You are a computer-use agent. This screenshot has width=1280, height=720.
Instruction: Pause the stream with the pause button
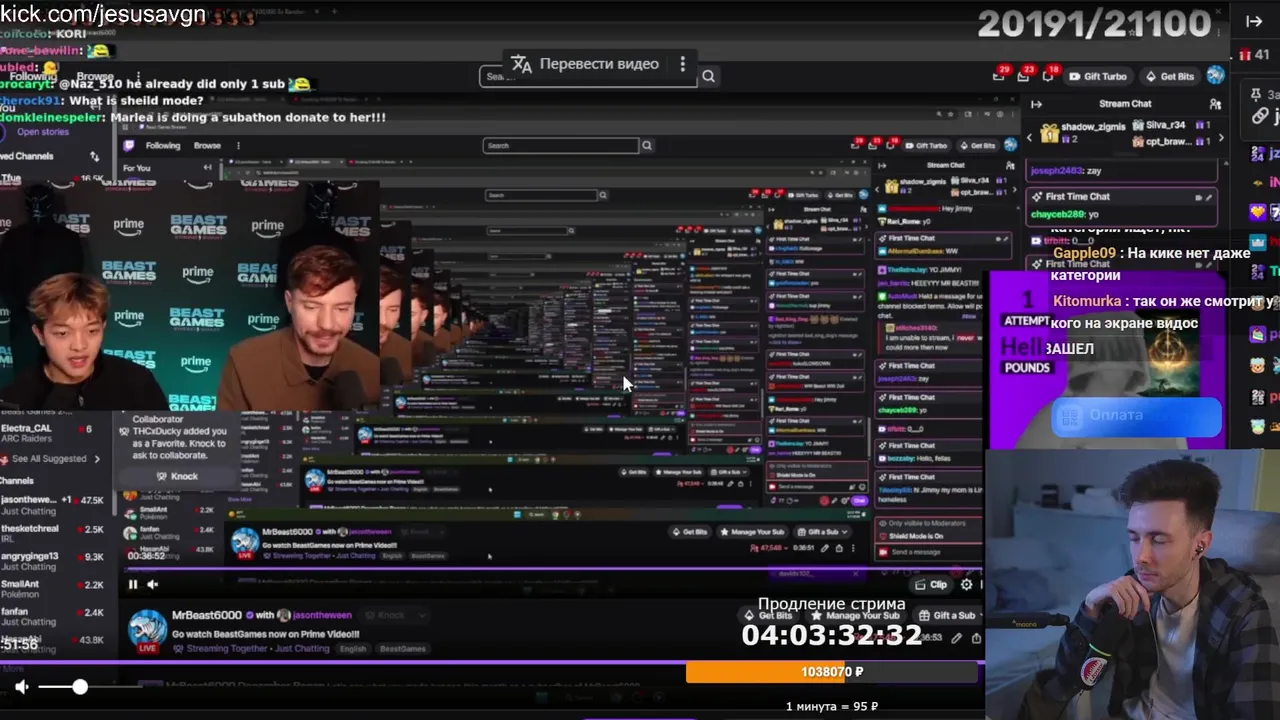click(x=132, y=585)
